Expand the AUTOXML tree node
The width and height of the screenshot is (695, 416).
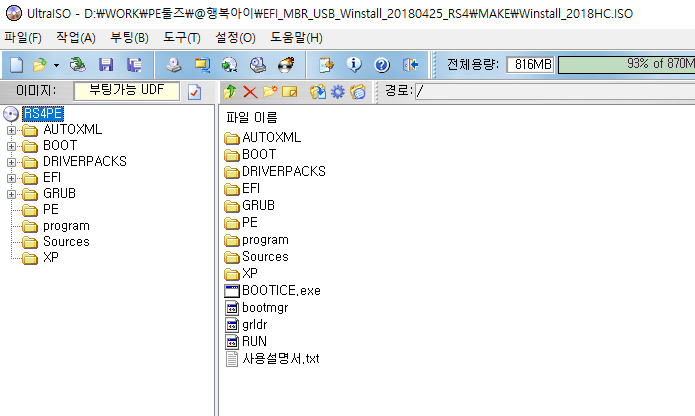pyautogui.click(x=12, y=130)
